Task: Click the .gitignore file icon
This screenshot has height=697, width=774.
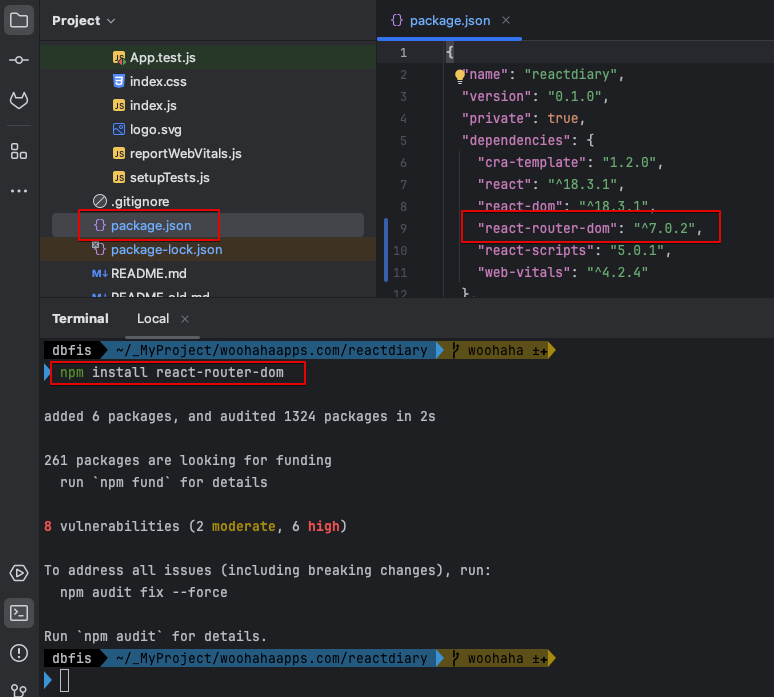Action: pos(100,201)
